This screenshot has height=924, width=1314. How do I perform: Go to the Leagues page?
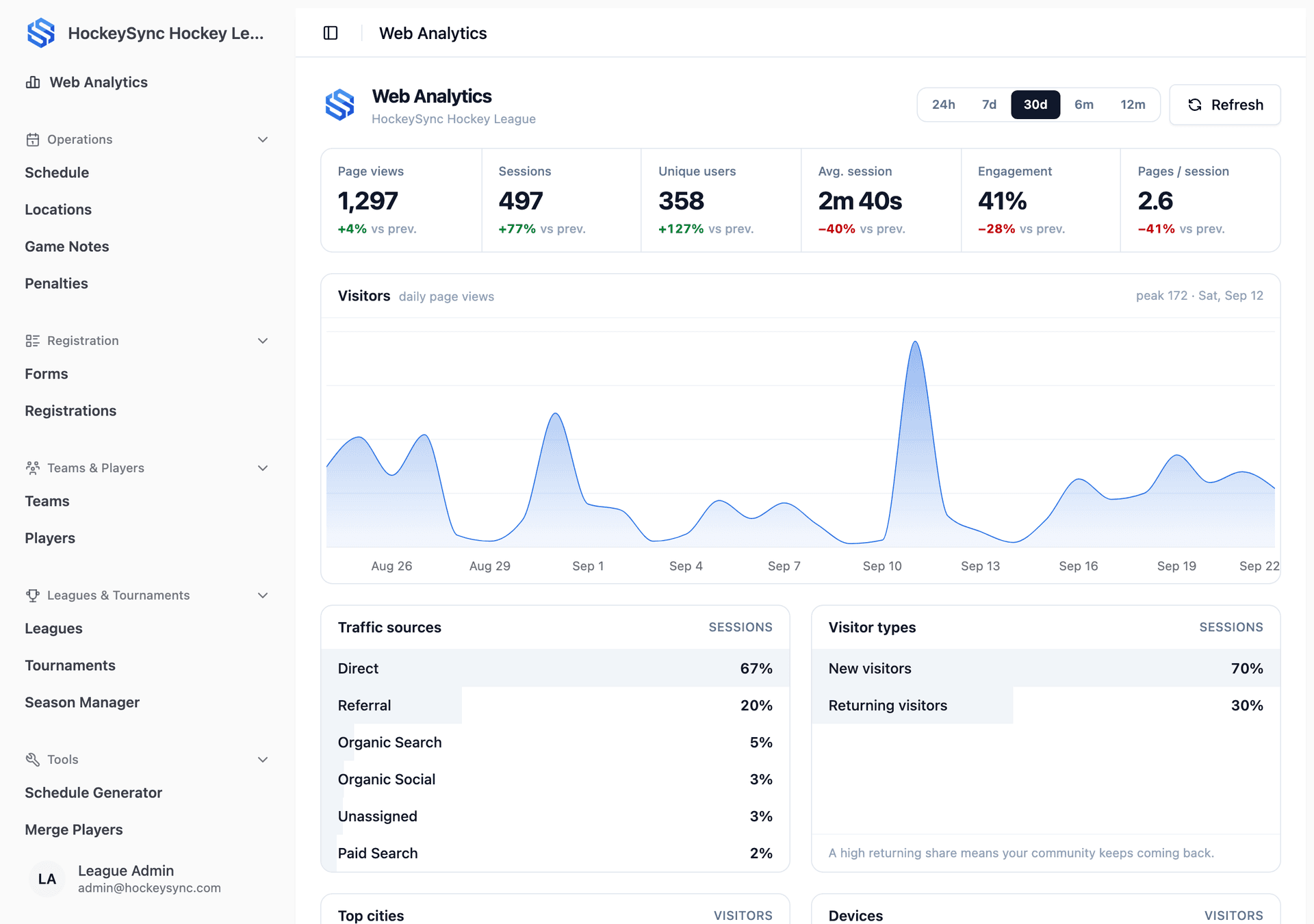(53, 628)
